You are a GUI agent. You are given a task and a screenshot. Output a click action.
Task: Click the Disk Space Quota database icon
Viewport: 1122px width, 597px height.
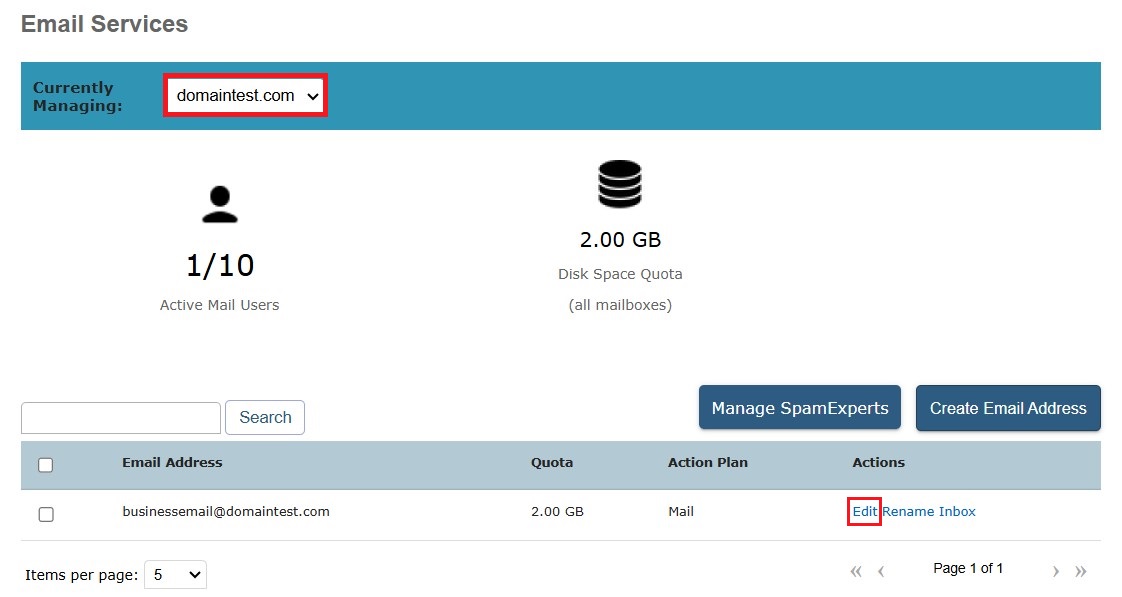point(620,185)
